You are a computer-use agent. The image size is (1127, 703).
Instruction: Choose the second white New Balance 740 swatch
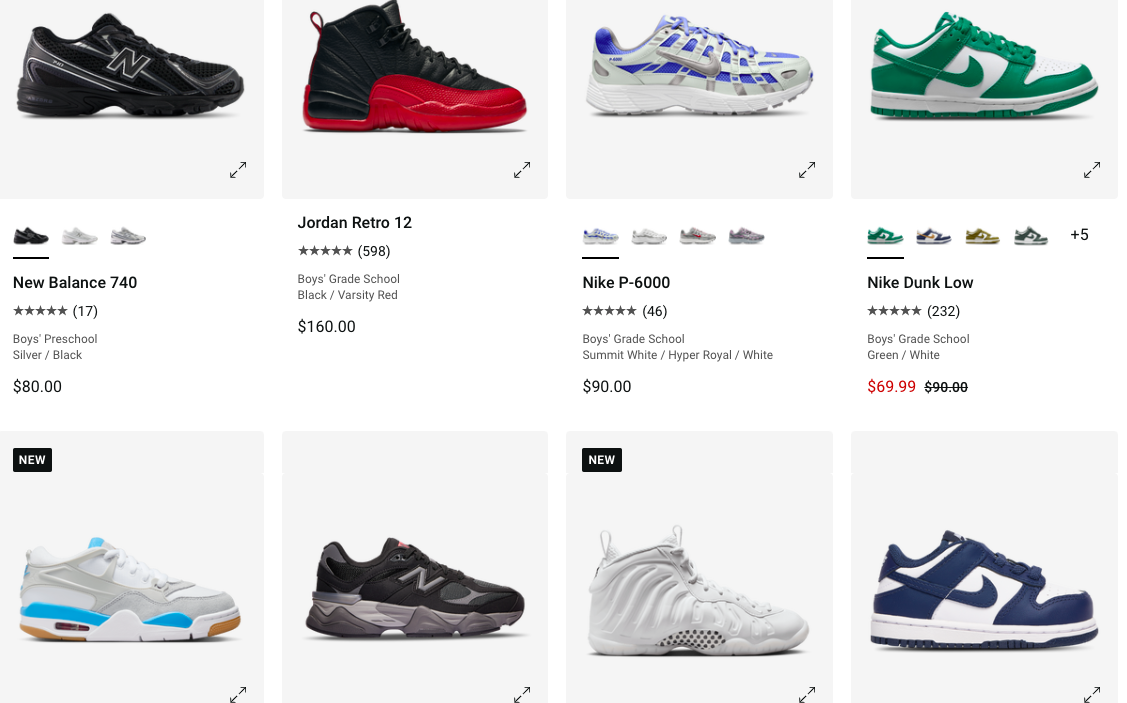pyautogui.click(x=80, y=236)
